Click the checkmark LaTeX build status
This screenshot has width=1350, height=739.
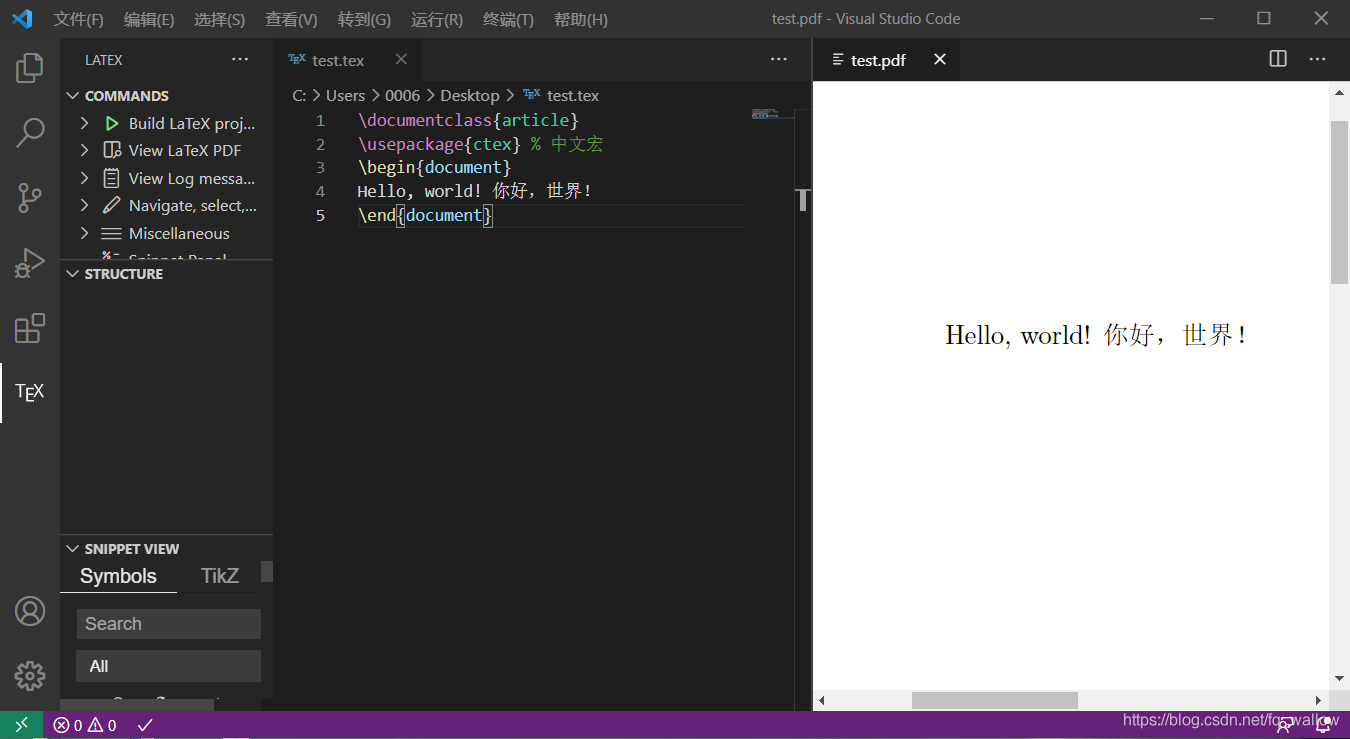click(x=145, y=725)
